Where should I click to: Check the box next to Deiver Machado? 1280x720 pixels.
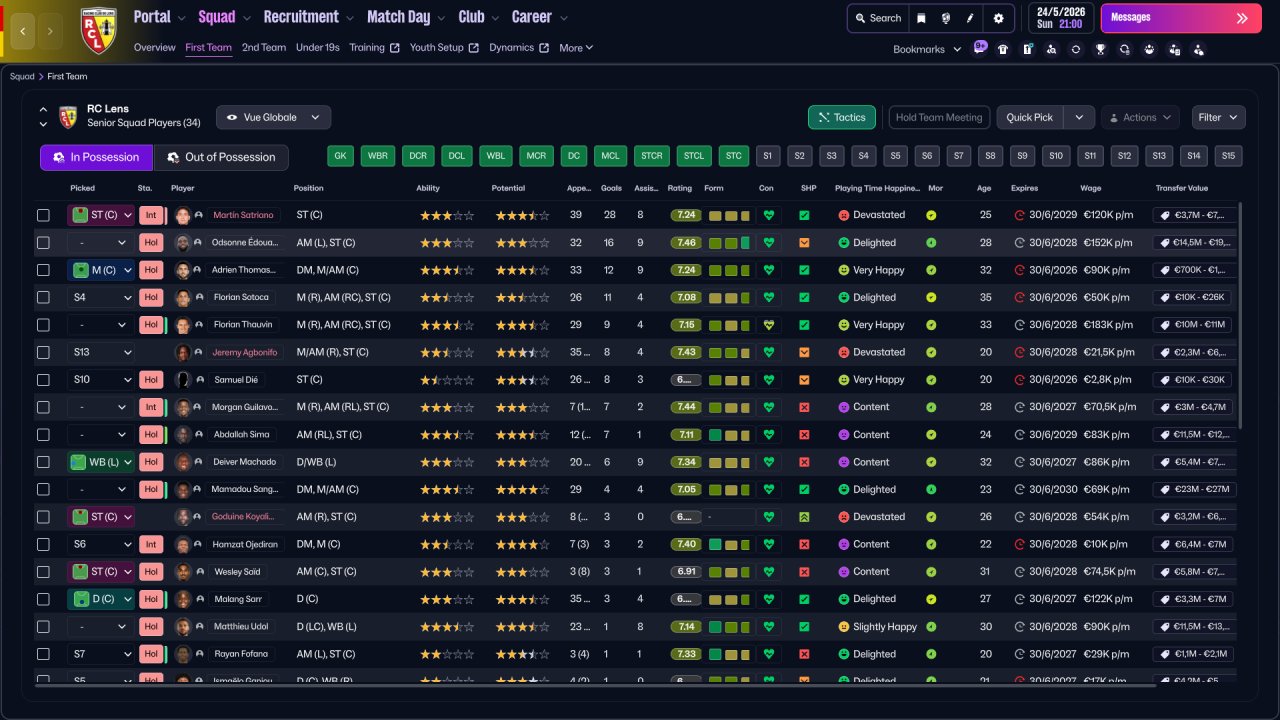(43, 462)
